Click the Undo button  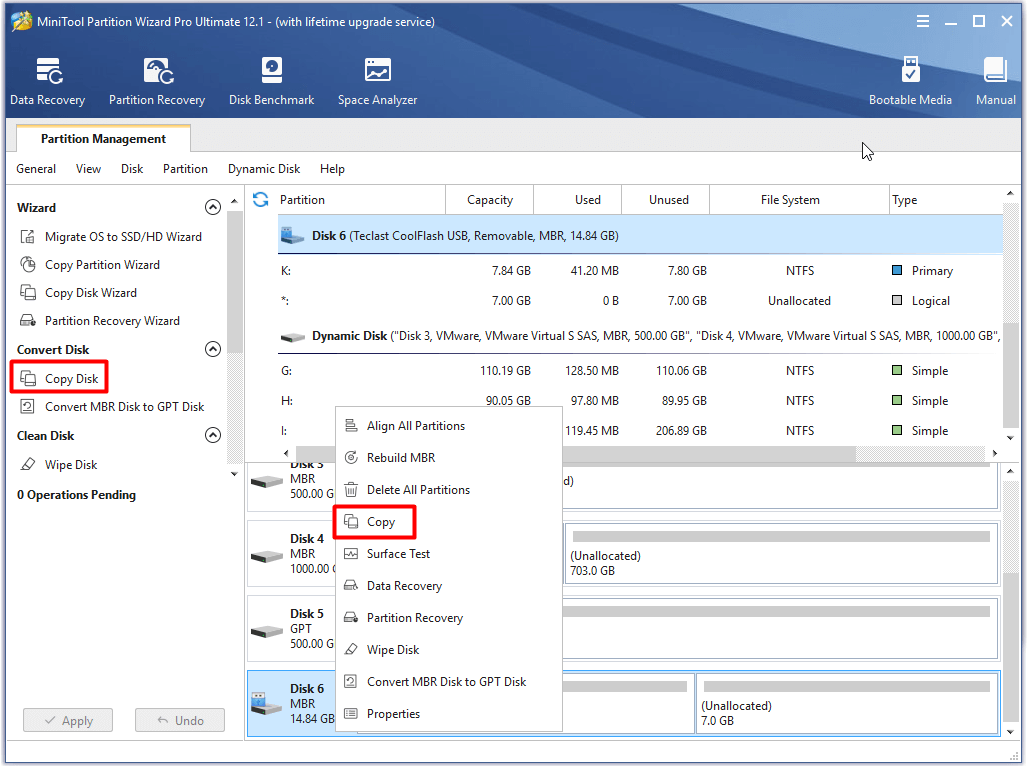180,720
